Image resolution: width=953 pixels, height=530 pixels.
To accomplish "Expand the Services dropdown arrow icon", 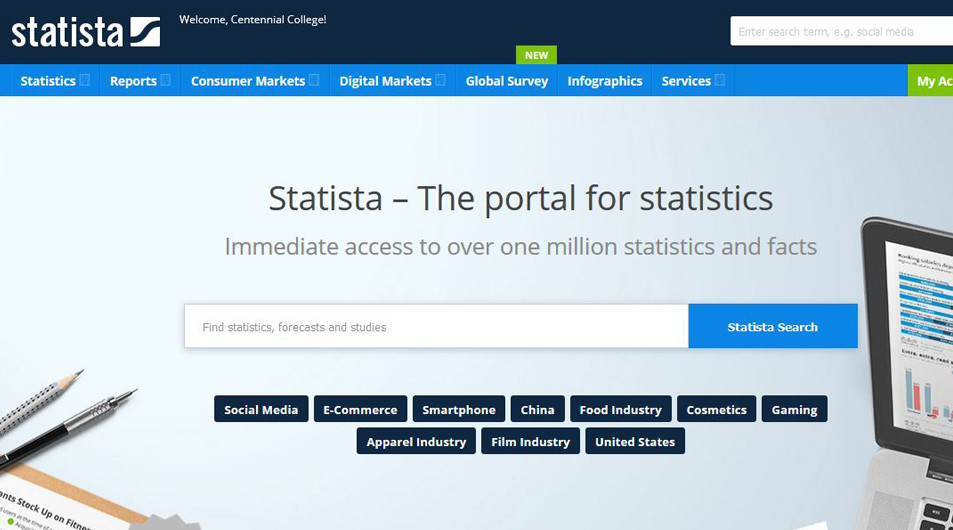I will 720,80.
